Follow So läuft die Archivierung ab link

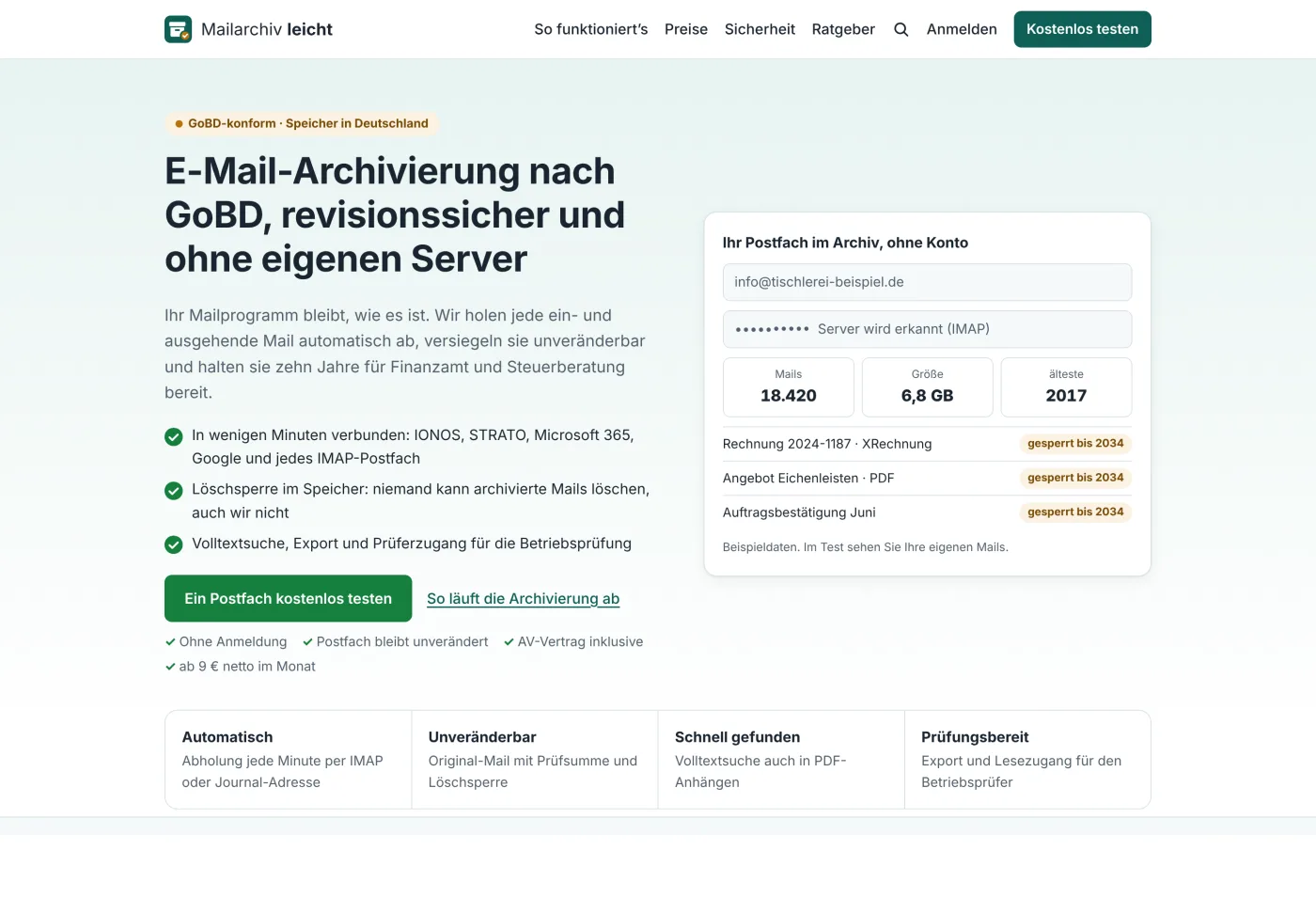click(523, 599)
